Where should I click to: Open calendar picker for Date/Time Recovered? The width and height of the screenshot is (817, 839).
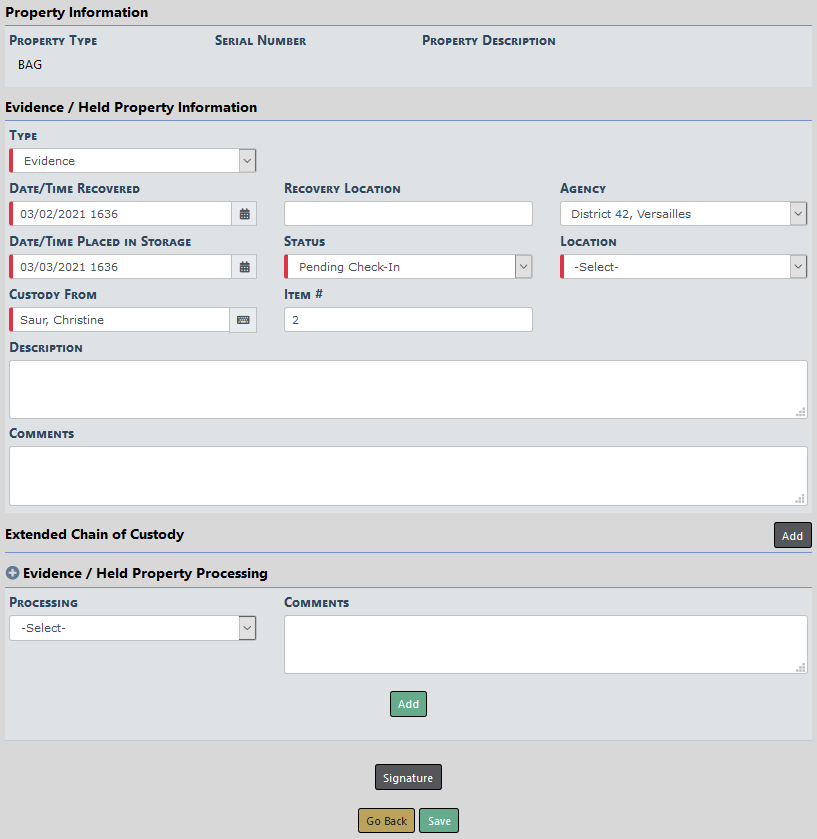pyautogui.click(x=244, y=214)
